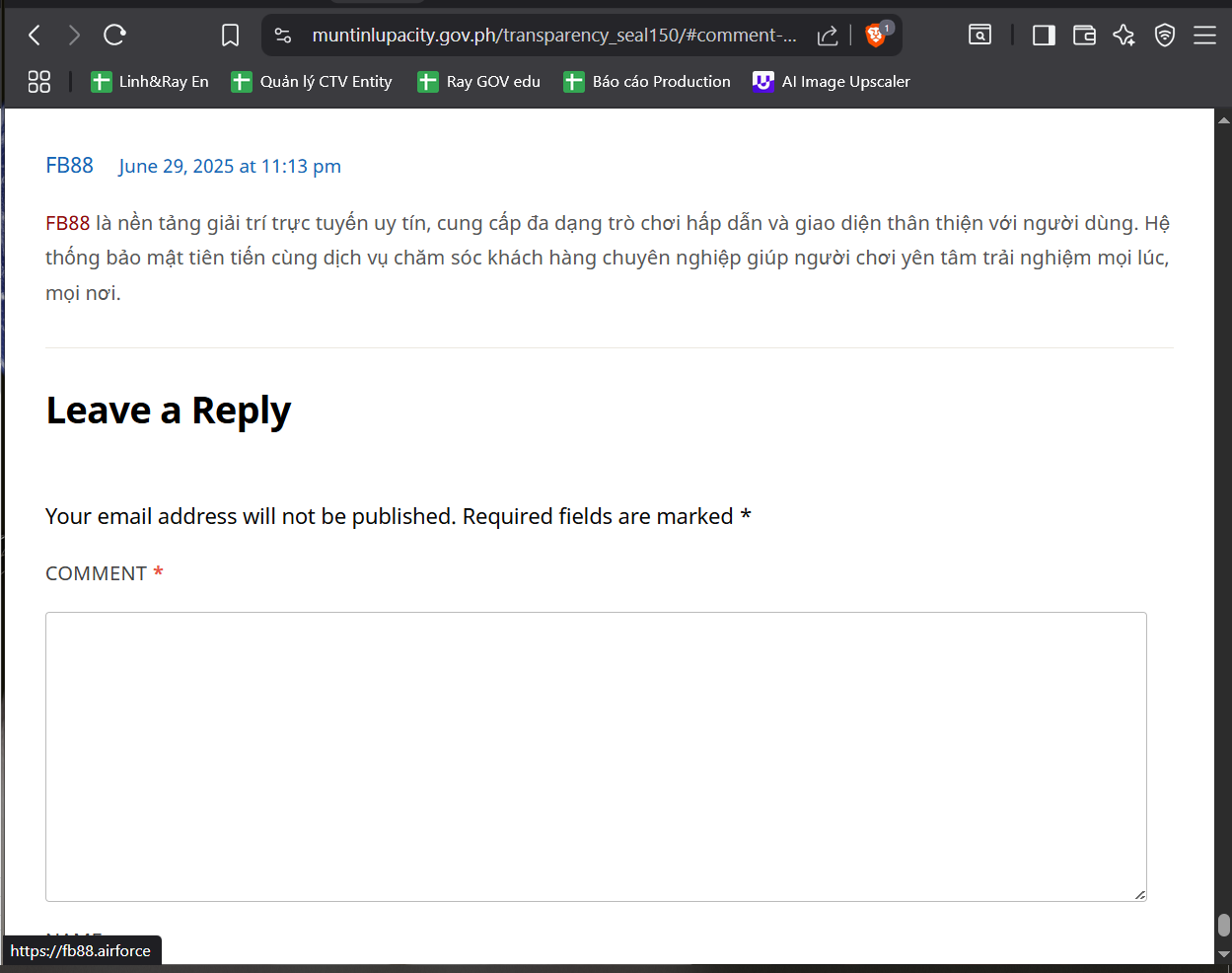1232x973 pixels.
Task: Open the browser main menu
Action: [x=1204, y=36]
